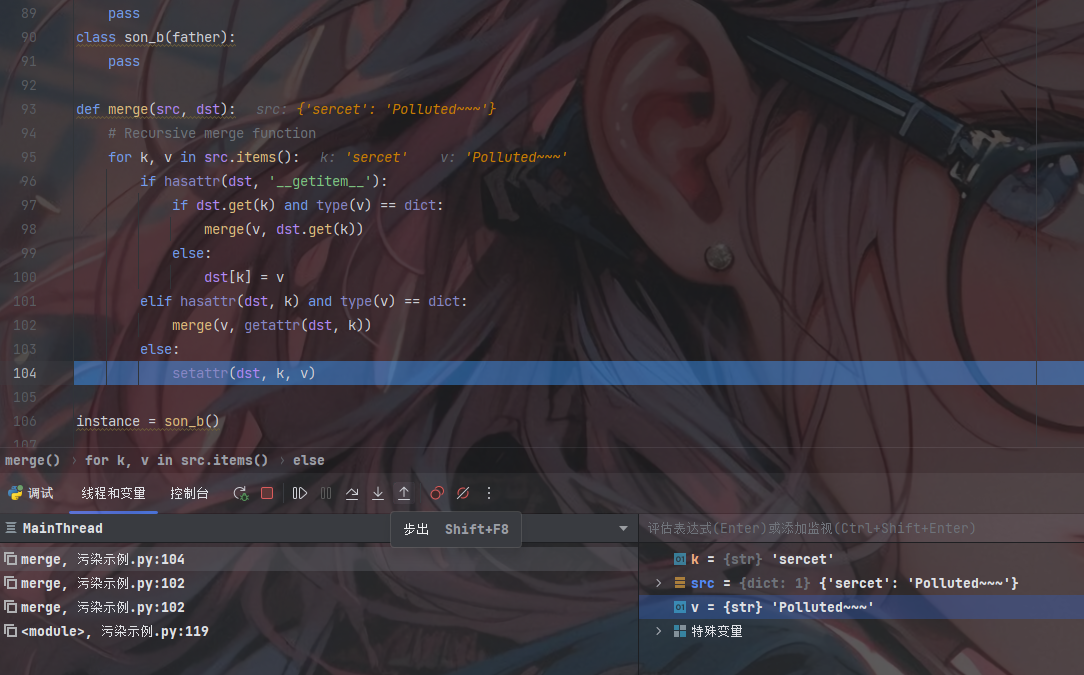
Task: Expand the src dictionary variable
Action: coord(659,583)
